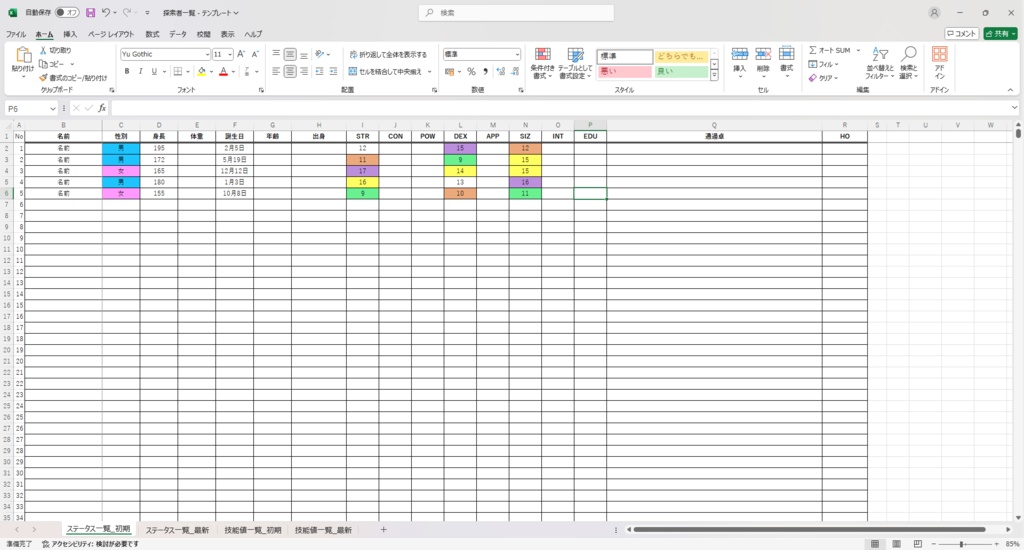1024x550 pixels.
Task: Toggle underline formatting
Action: 154,71
